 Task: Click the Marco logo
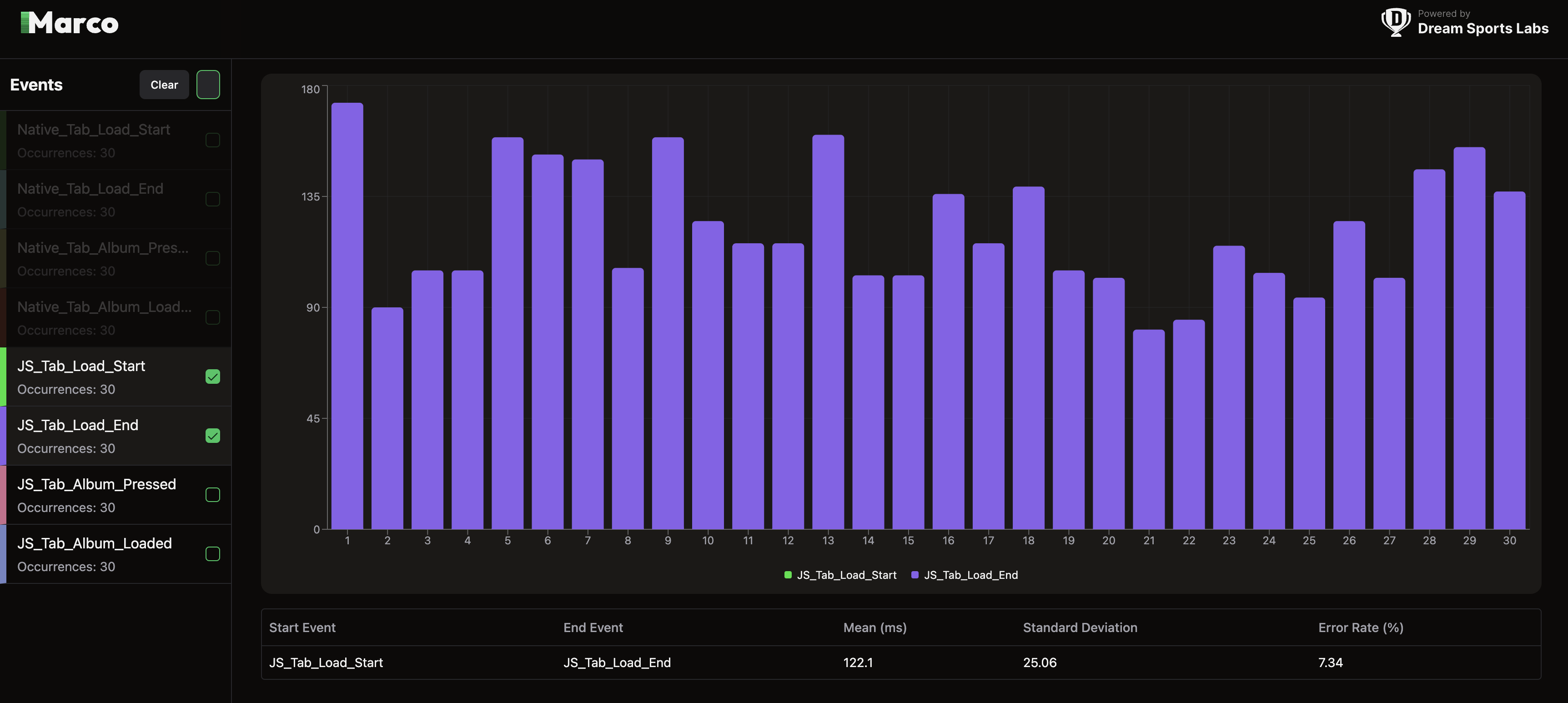70,23
